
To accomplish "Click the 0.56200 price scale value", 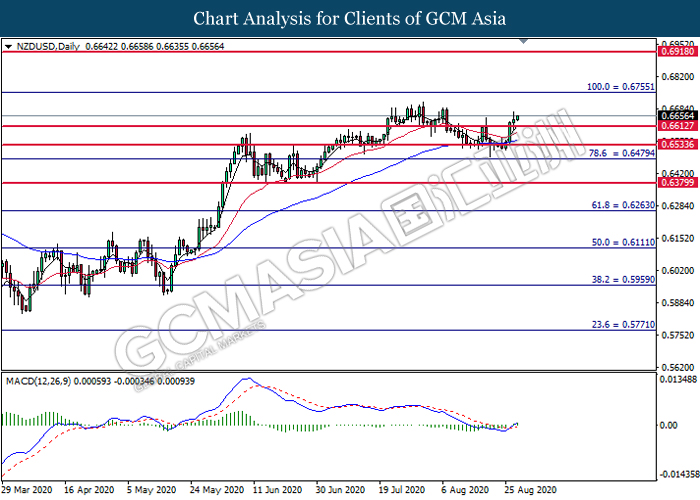I will pos(678,367).
